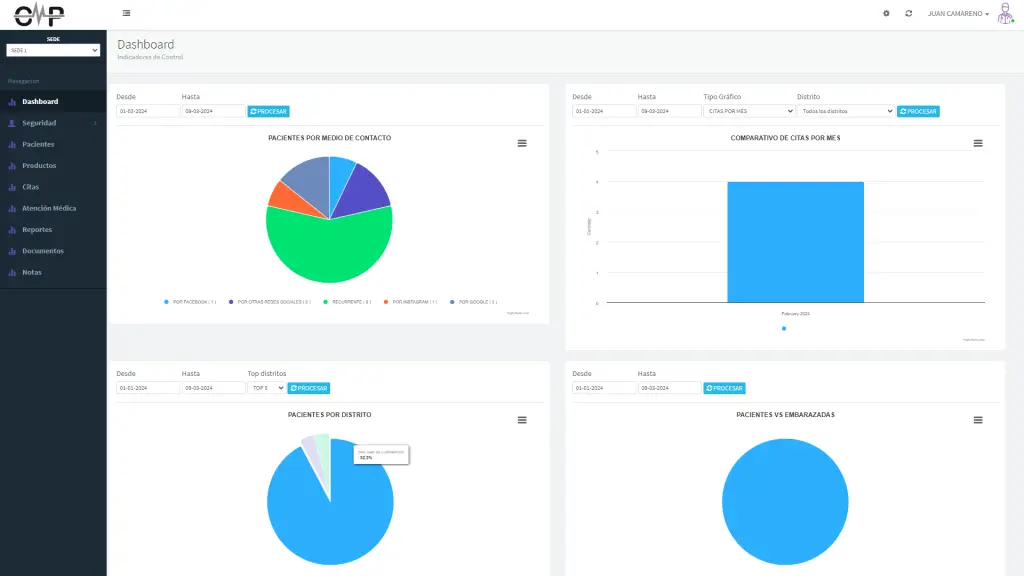Open Atención Médica in the sidebar
1024x576 pixels.
(x=49, y=208)
